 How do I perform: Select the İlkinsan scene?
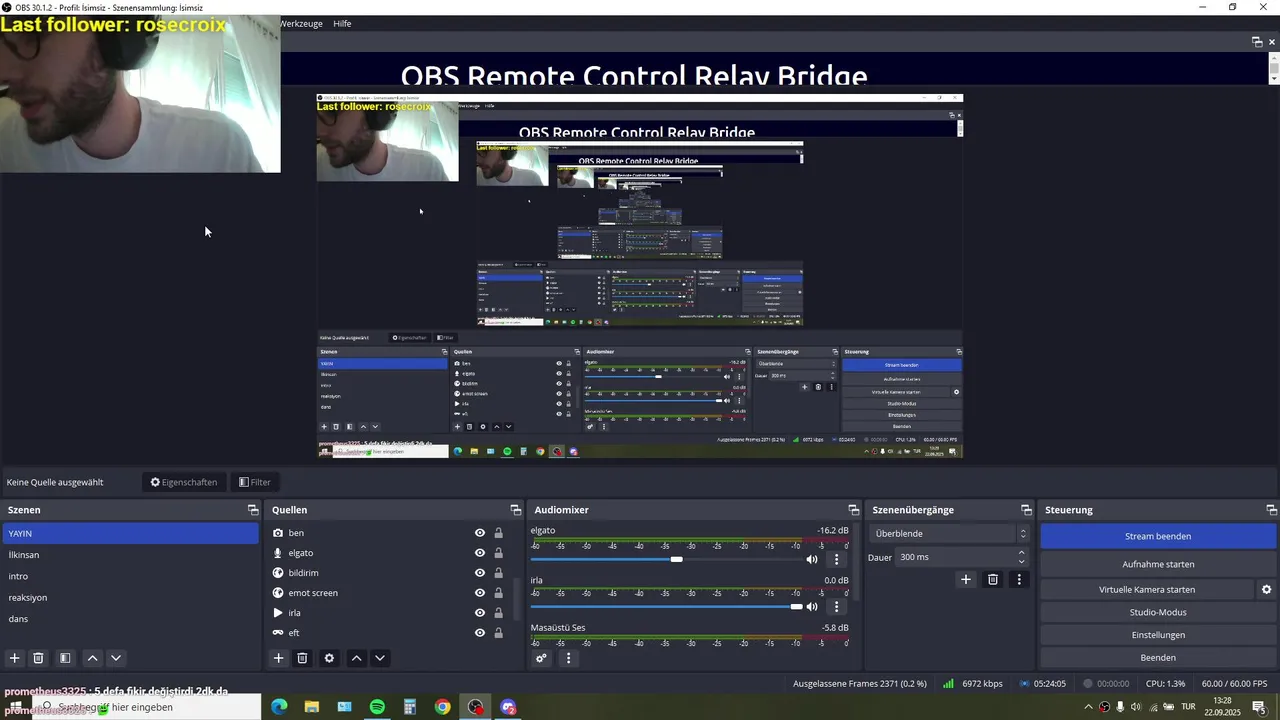pos(130,555)
